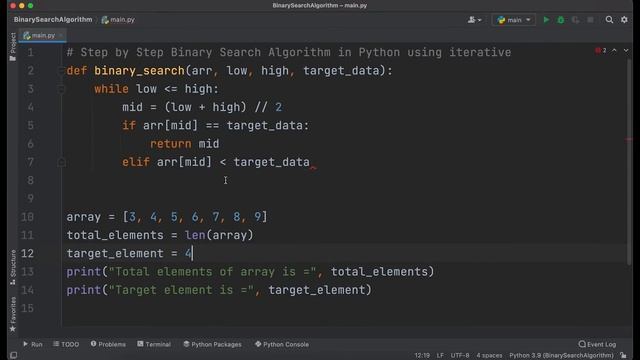Close the main.py editor tab

61,36
